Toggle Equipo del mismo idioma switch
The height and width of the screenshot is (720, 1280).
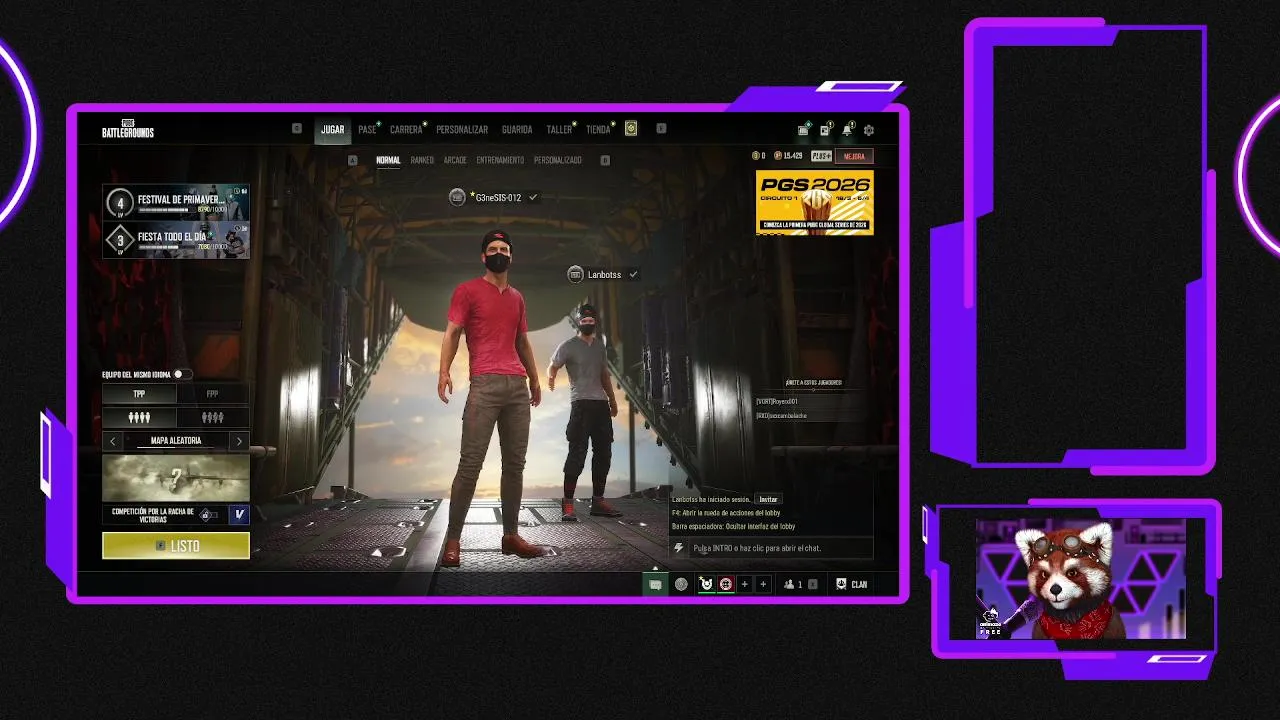click(182, 374)
